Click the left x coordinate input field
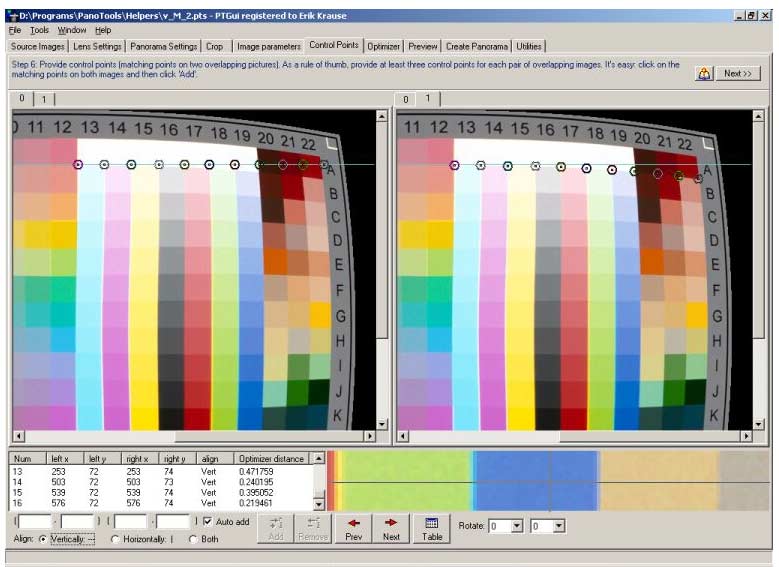This screenshot has height=567, width=779. 35,521
